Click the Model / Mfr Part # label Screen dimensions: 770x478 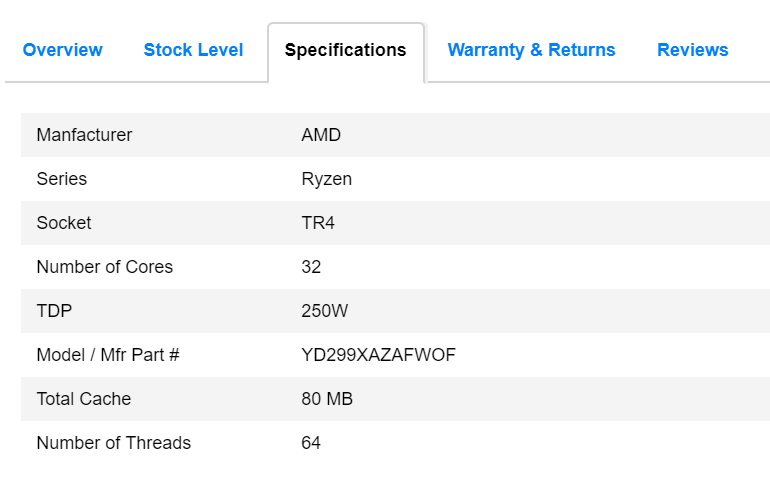[x=107, y=355]
